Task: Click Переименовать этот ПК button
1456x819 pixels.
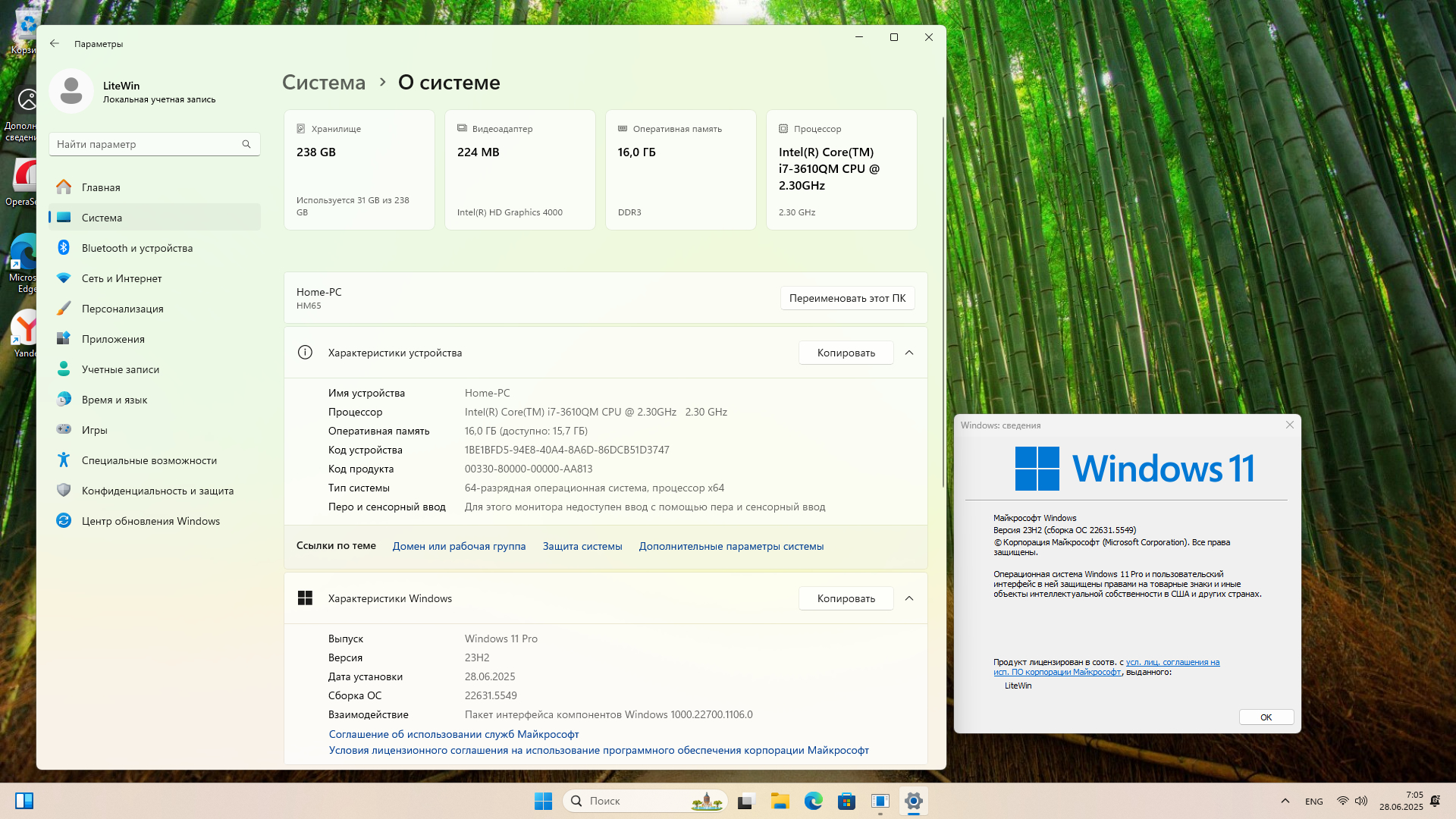Action: [847, 298]
